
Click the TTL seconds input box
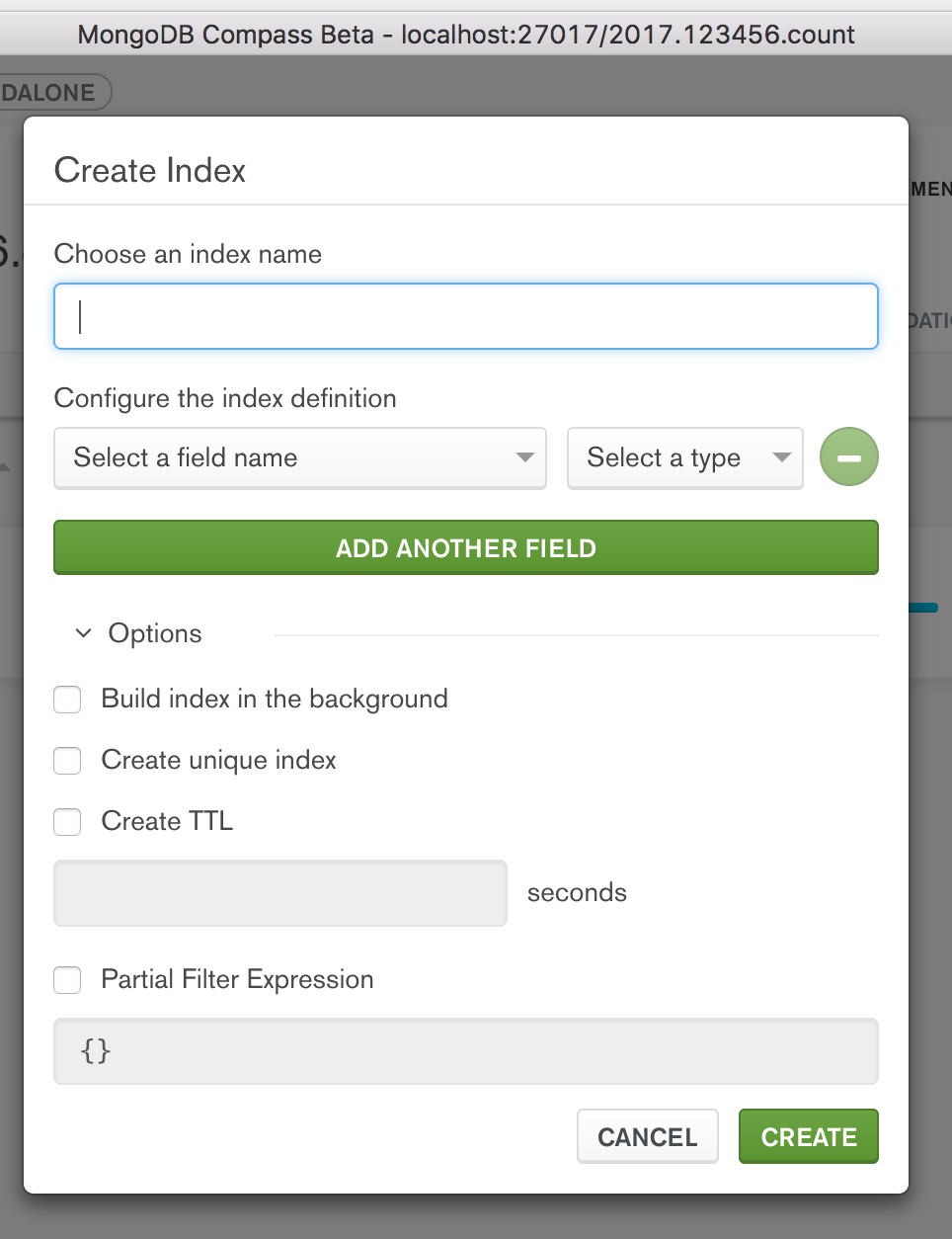click(279, 893)
